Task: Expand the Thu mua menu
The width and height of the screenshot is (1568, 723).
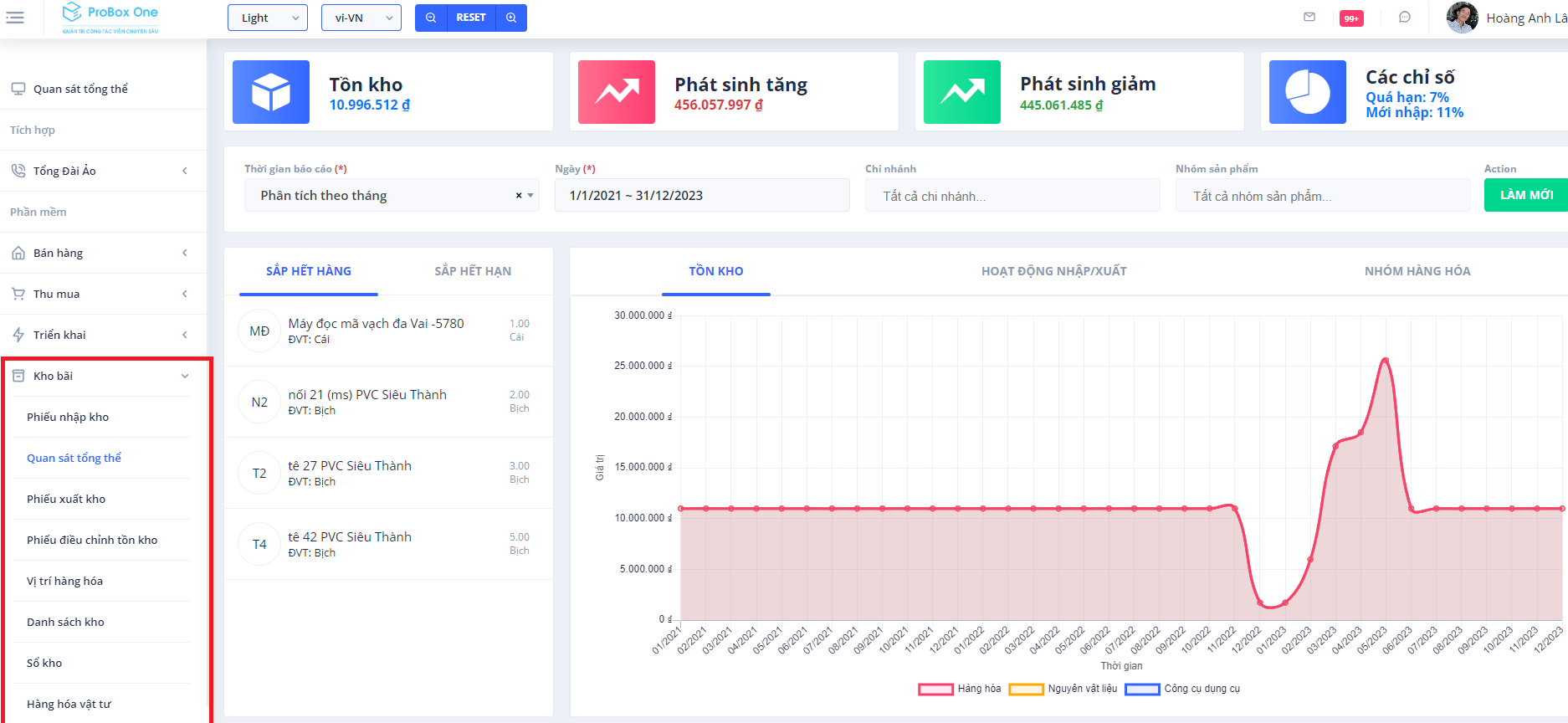Action: (x=103, y=294)
